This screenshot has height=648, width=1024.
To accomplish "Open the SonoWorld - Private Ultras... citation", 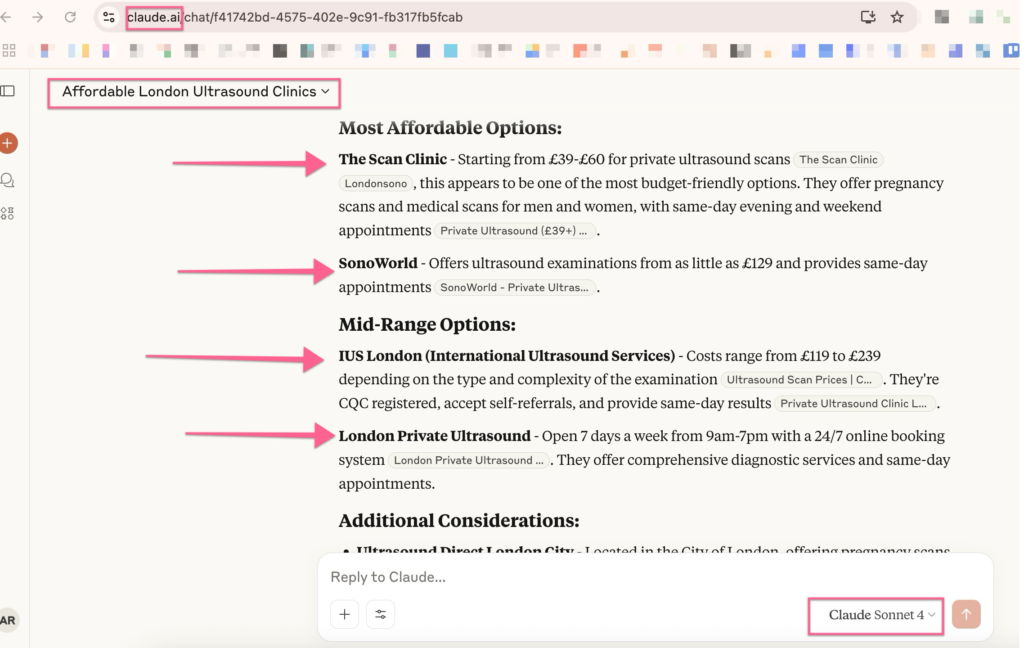I will pyautogui.click(x=515, y=287).
